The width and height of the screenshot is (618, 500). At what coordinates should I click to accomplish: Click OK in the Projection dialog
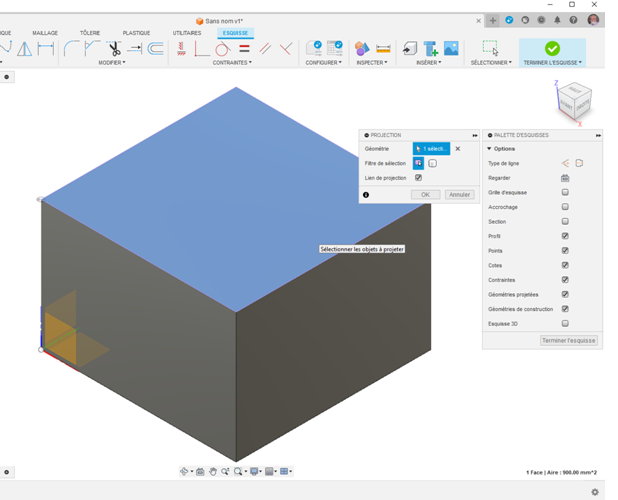click(425, 195)
